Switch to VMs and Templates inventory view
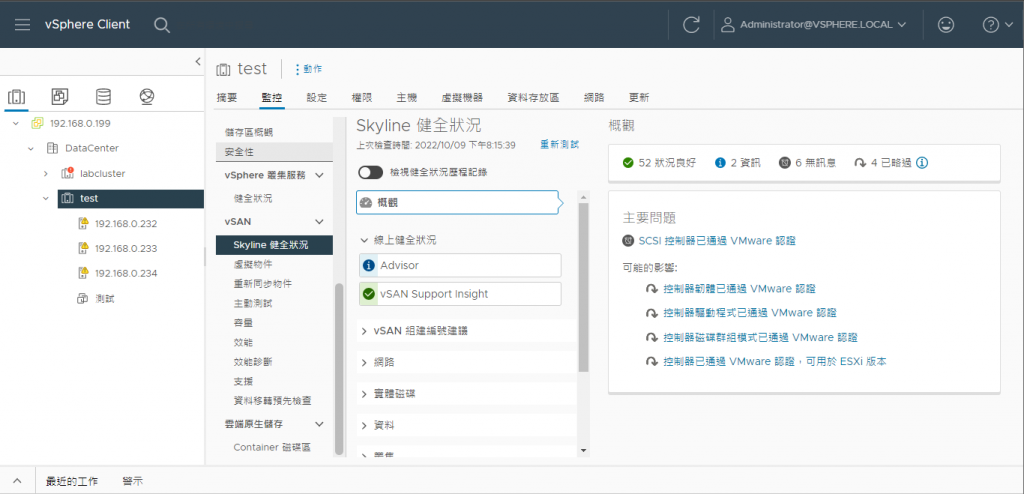The width and height of the screenshot is (1024, 494). coord(60,97)
